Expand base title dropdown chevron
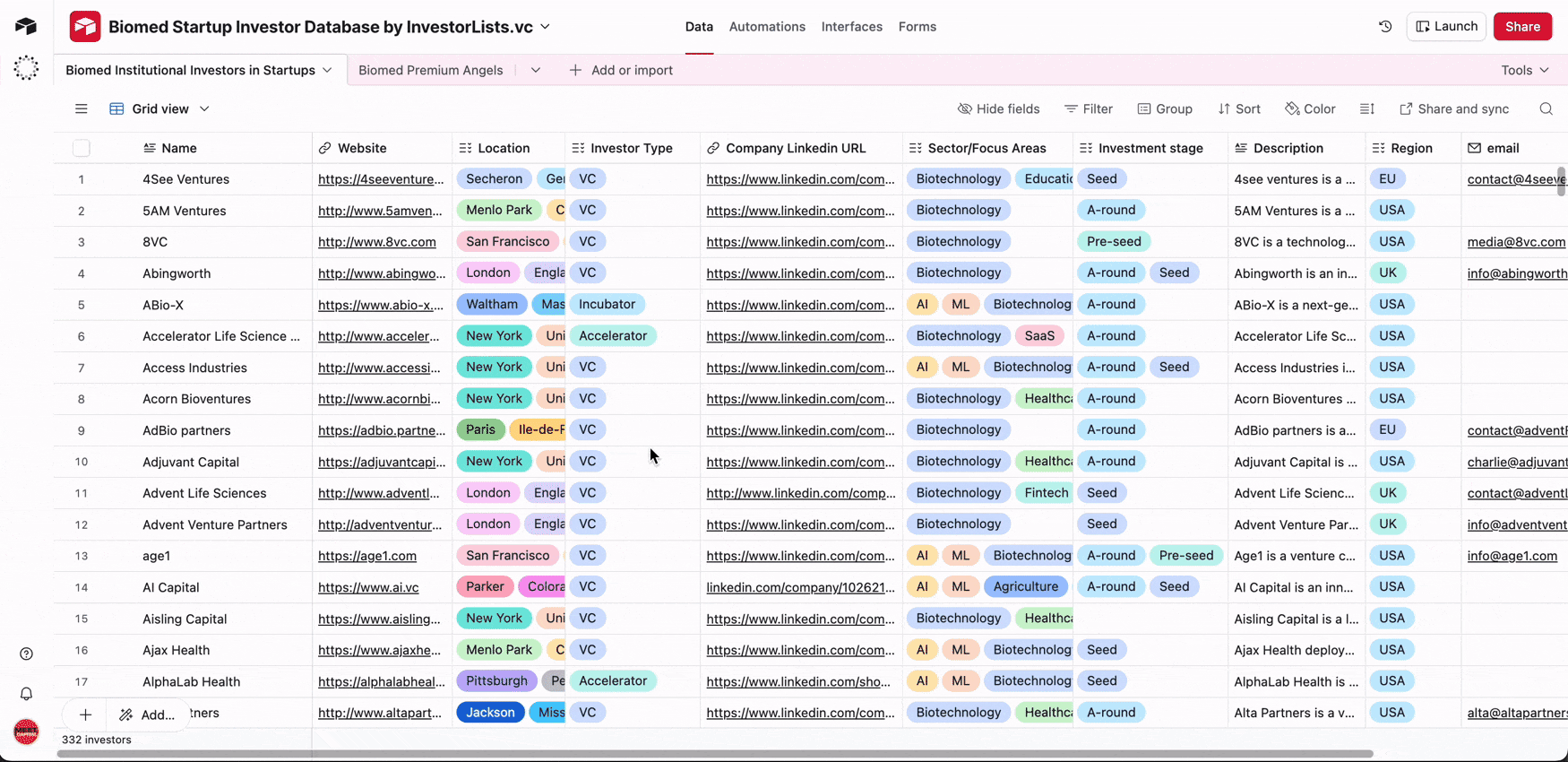This screenshot has width=1568, height=762. click(545, 27)
